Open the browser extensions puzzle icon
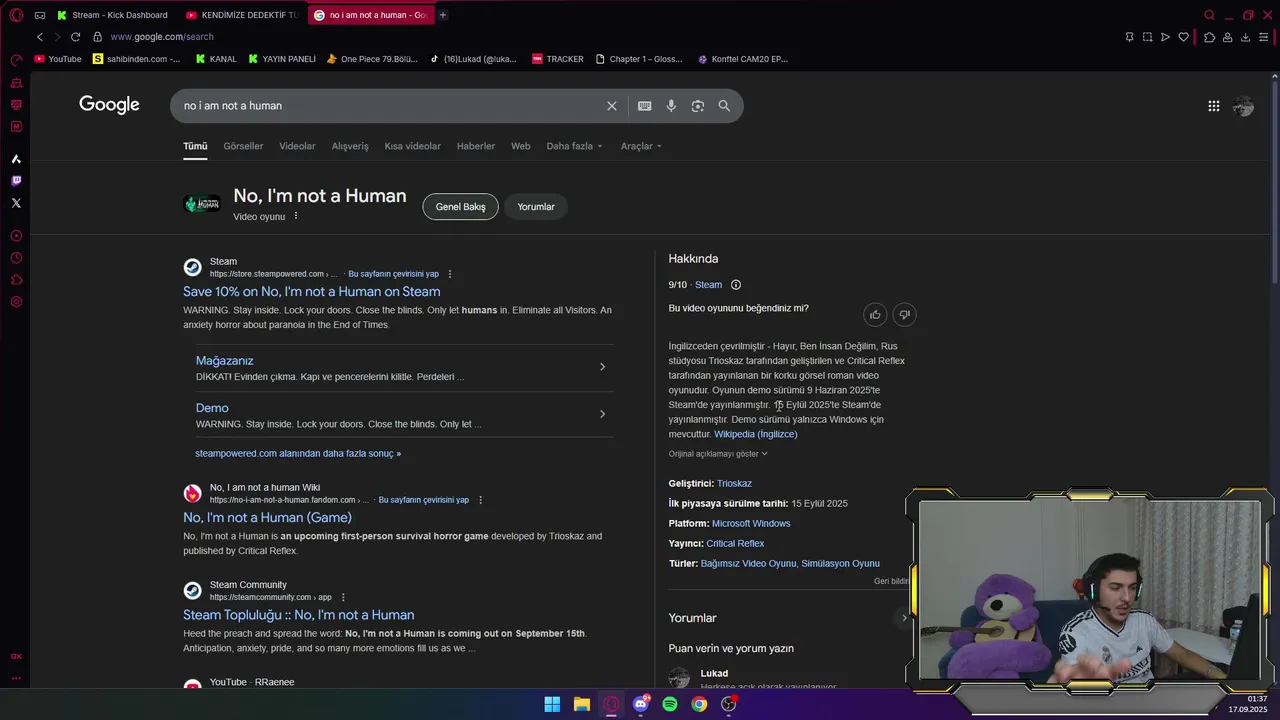The height and width of the screenshot is (720, 1280). [1209, 37]
